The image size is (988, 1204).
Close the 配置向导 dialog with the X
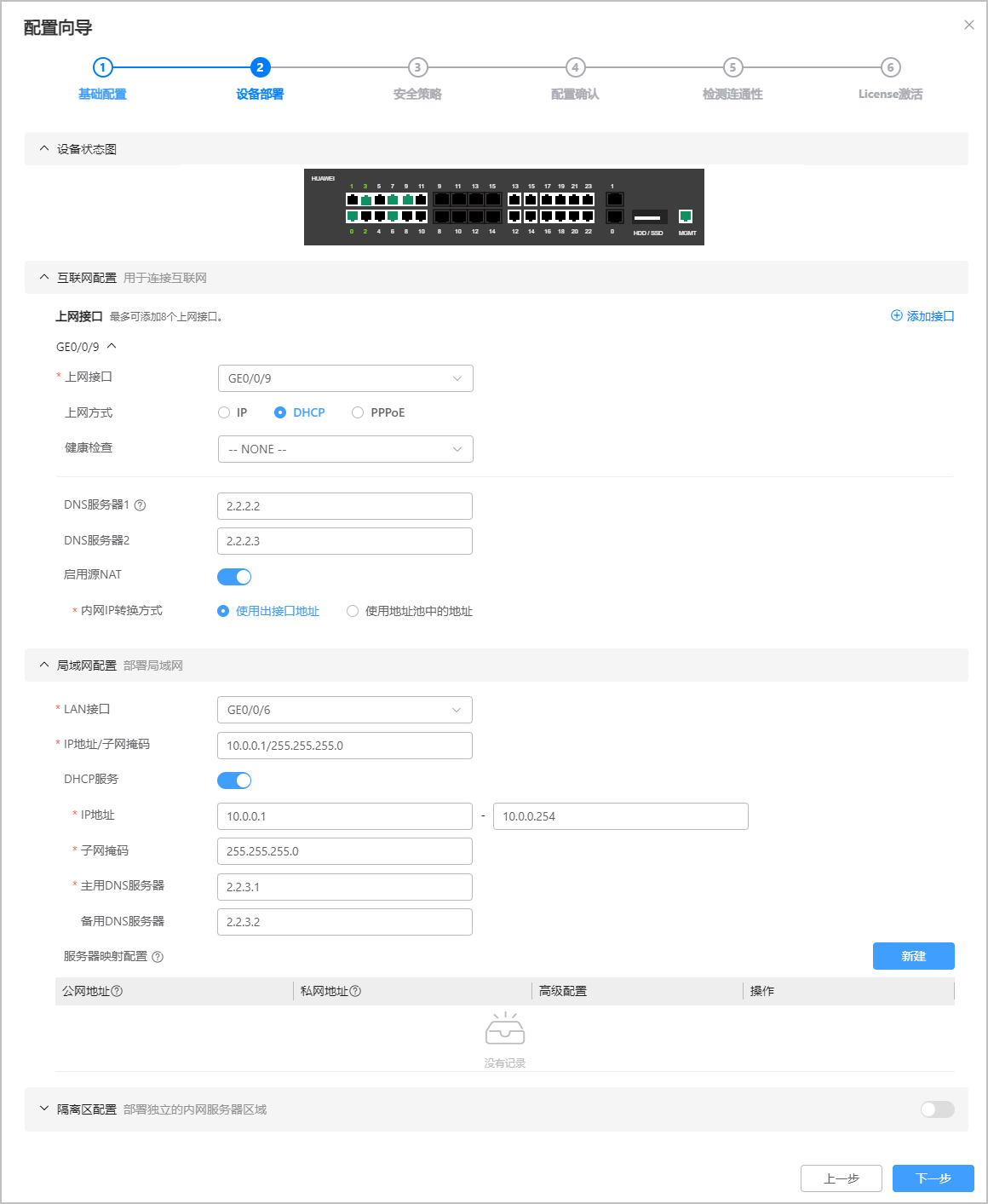tap(968, 25)
